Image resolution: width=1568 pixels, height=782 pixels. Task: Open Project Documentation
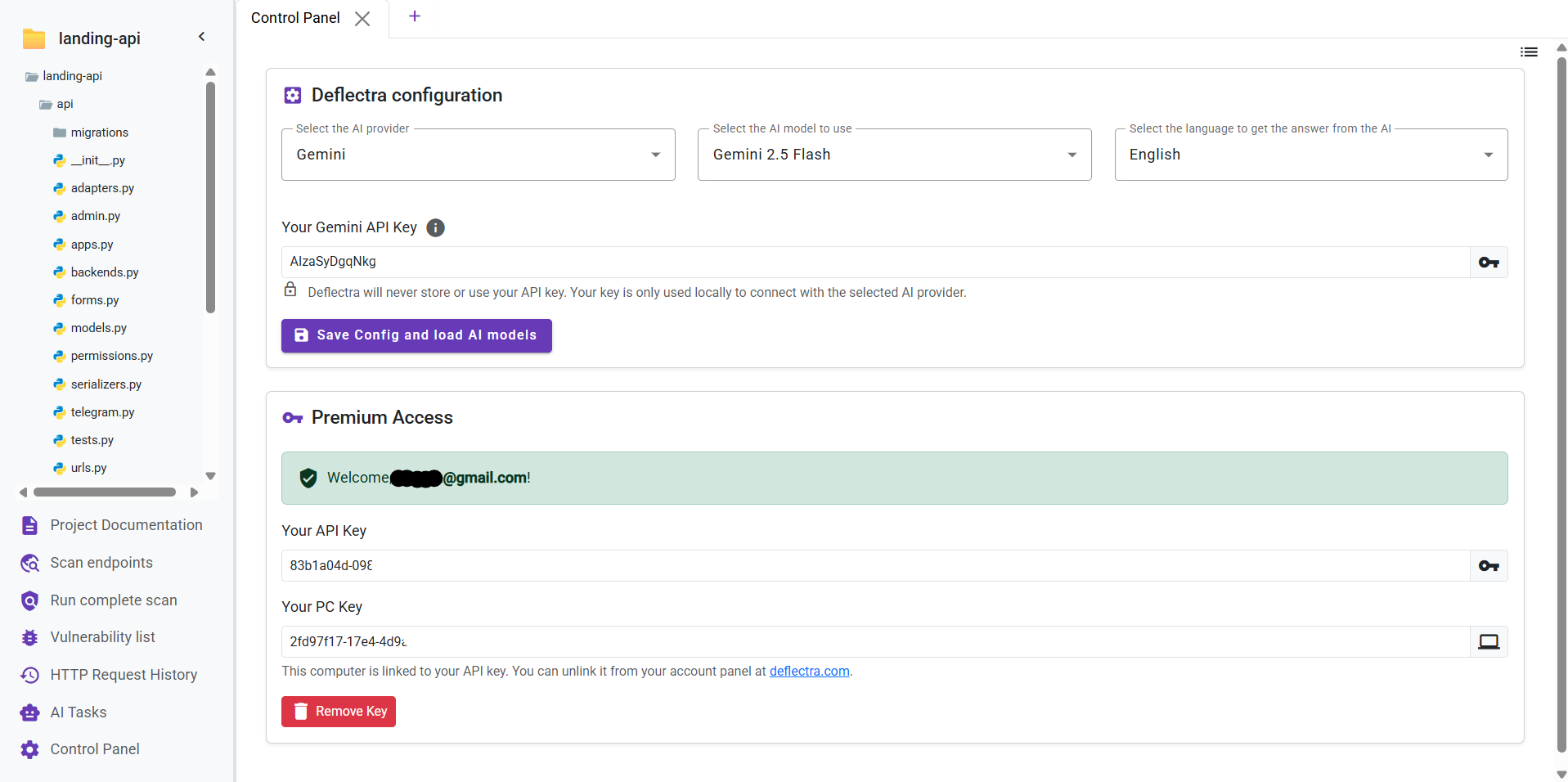(126, 525)
